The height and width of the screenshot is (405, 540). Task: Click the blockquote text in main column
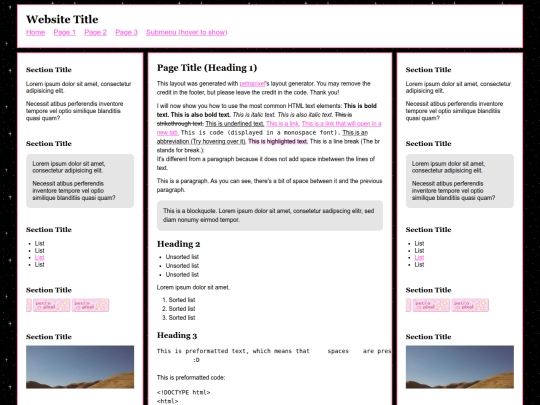click(x=269, y=215)
